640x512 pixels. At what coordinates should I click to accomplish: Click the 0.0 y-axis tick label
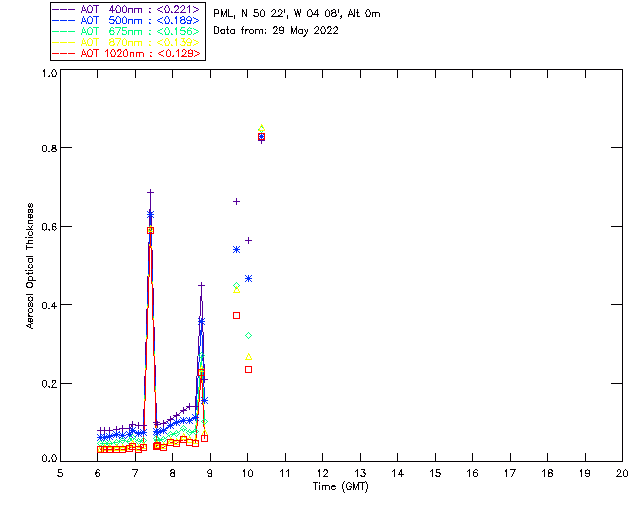pyautogui.click(x=49, y=459)
